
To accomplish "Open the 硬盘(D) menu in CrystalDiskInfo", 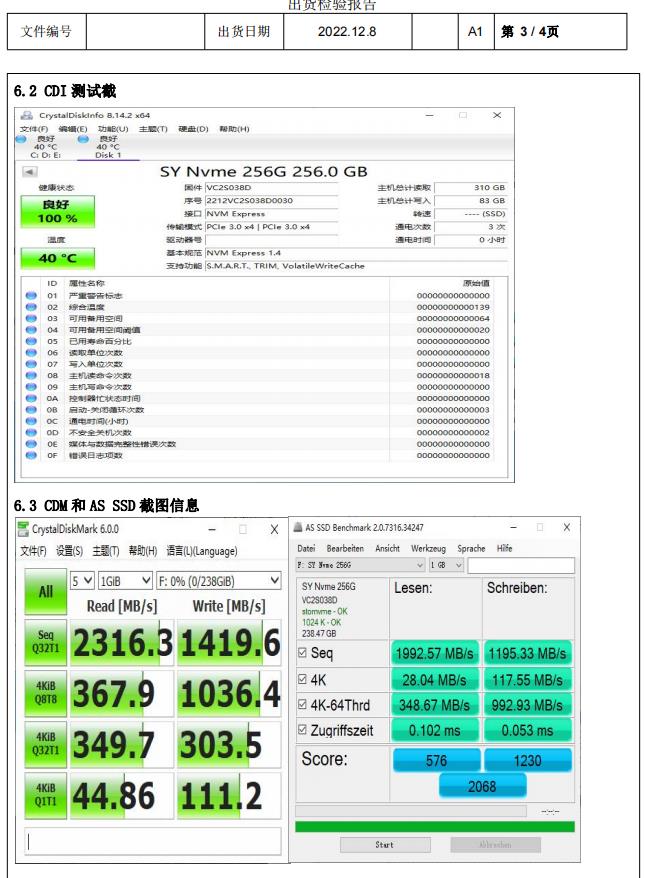I will (x=193, y=129).
